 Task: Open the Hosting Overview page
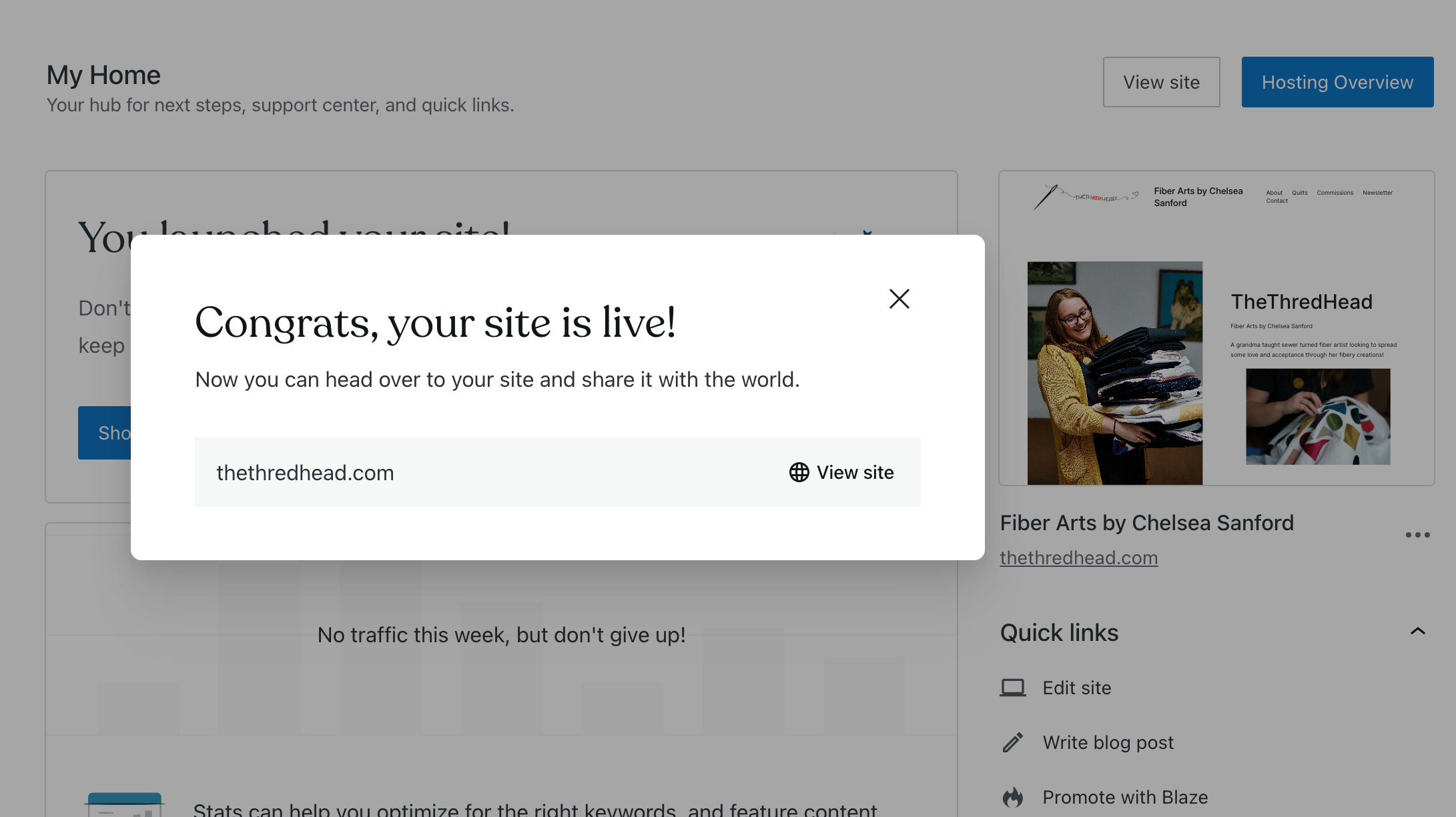[1337, 82]
